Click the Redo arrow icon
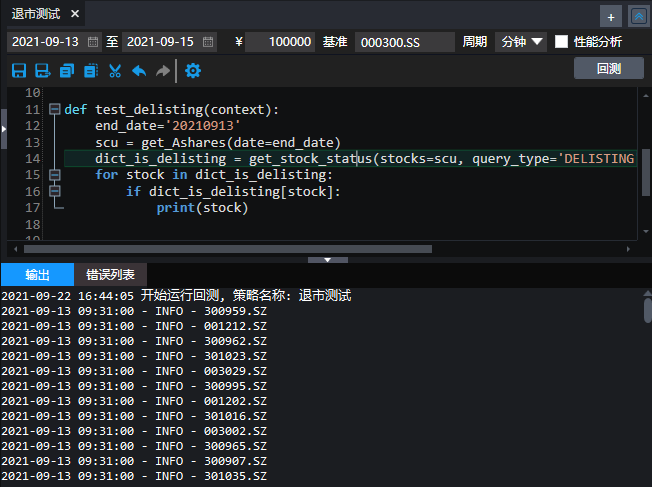Viewport: 652px width, 487px height. pos(162,71)
